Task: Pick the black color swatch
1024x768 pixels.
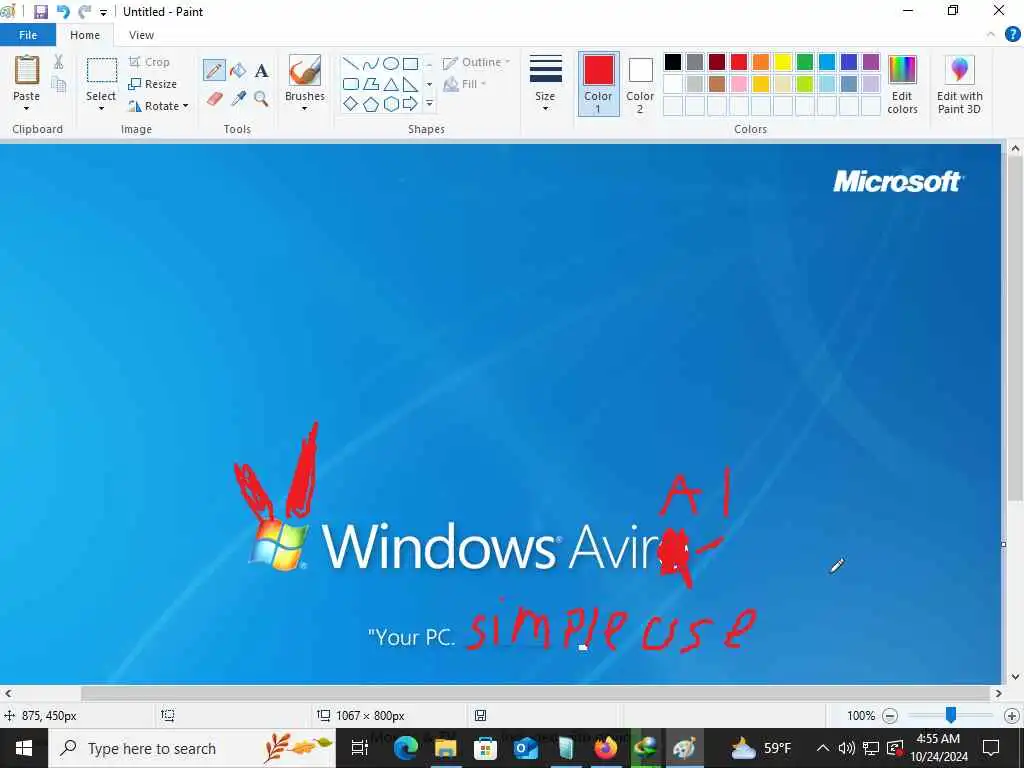Action: pyautogui.click(x=673, y=62)
